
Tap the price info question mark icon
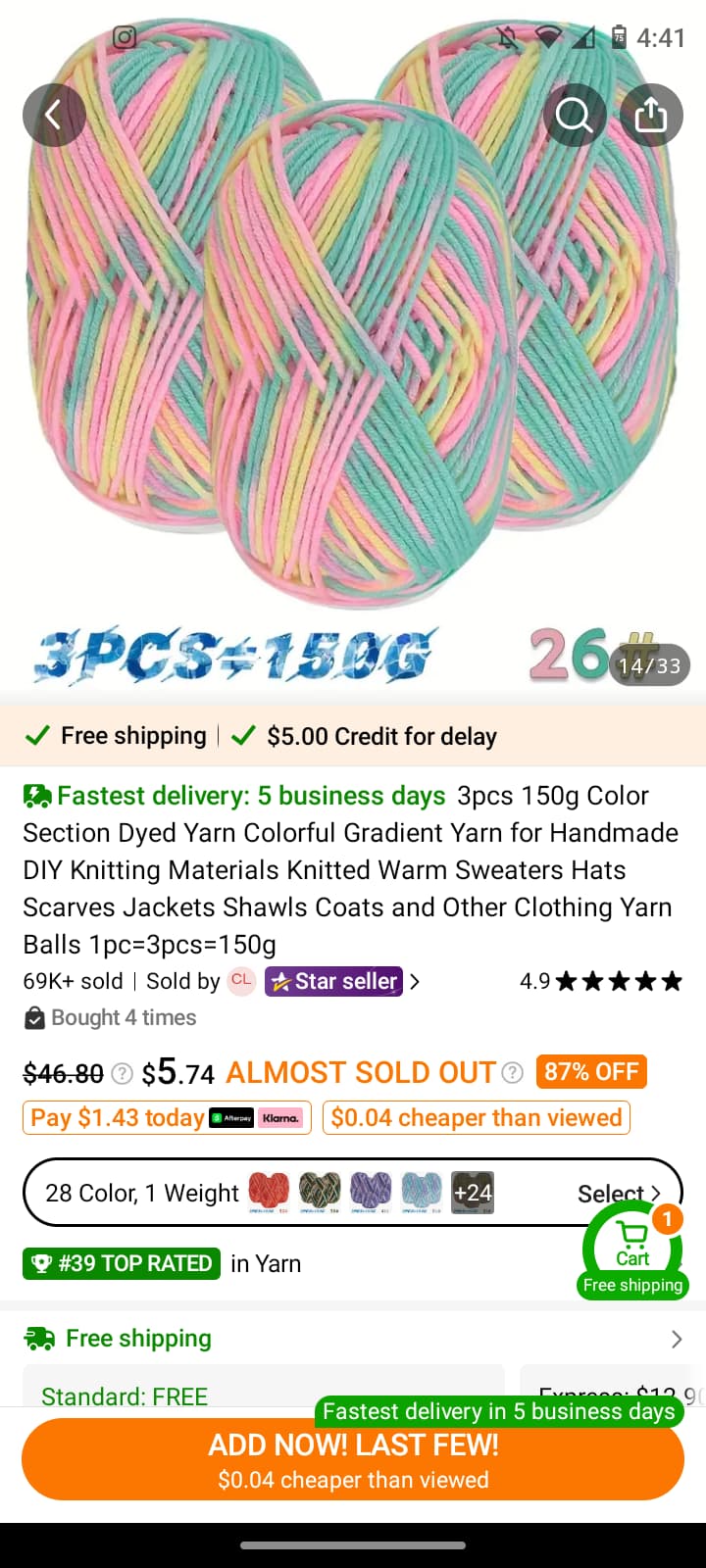[x=122, y=1073]
